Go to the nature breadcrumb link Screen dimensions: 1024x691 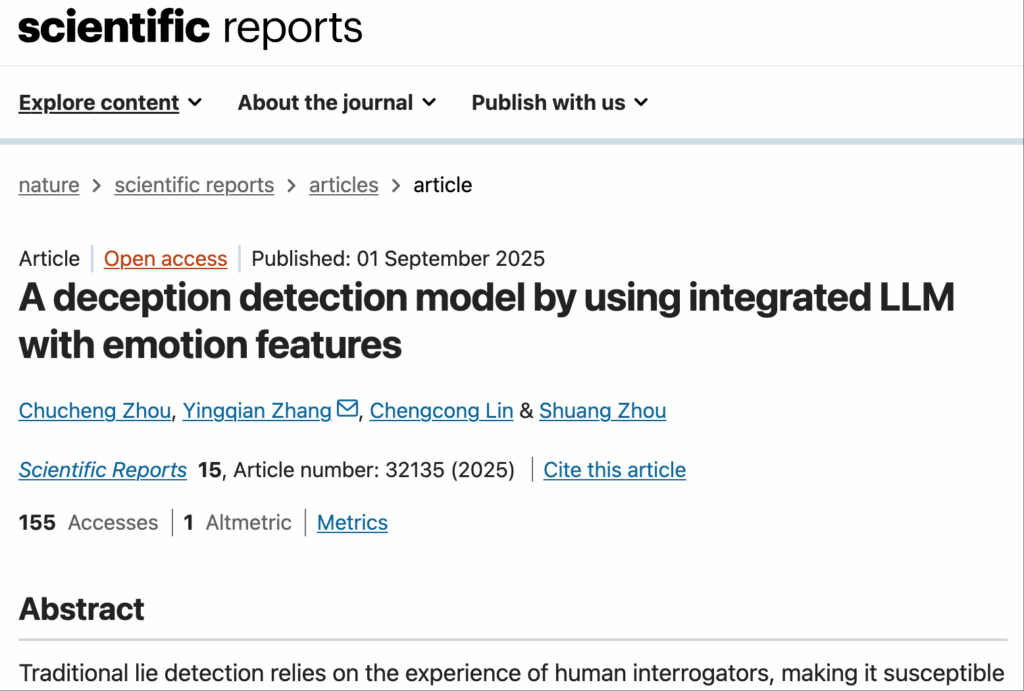49,185
